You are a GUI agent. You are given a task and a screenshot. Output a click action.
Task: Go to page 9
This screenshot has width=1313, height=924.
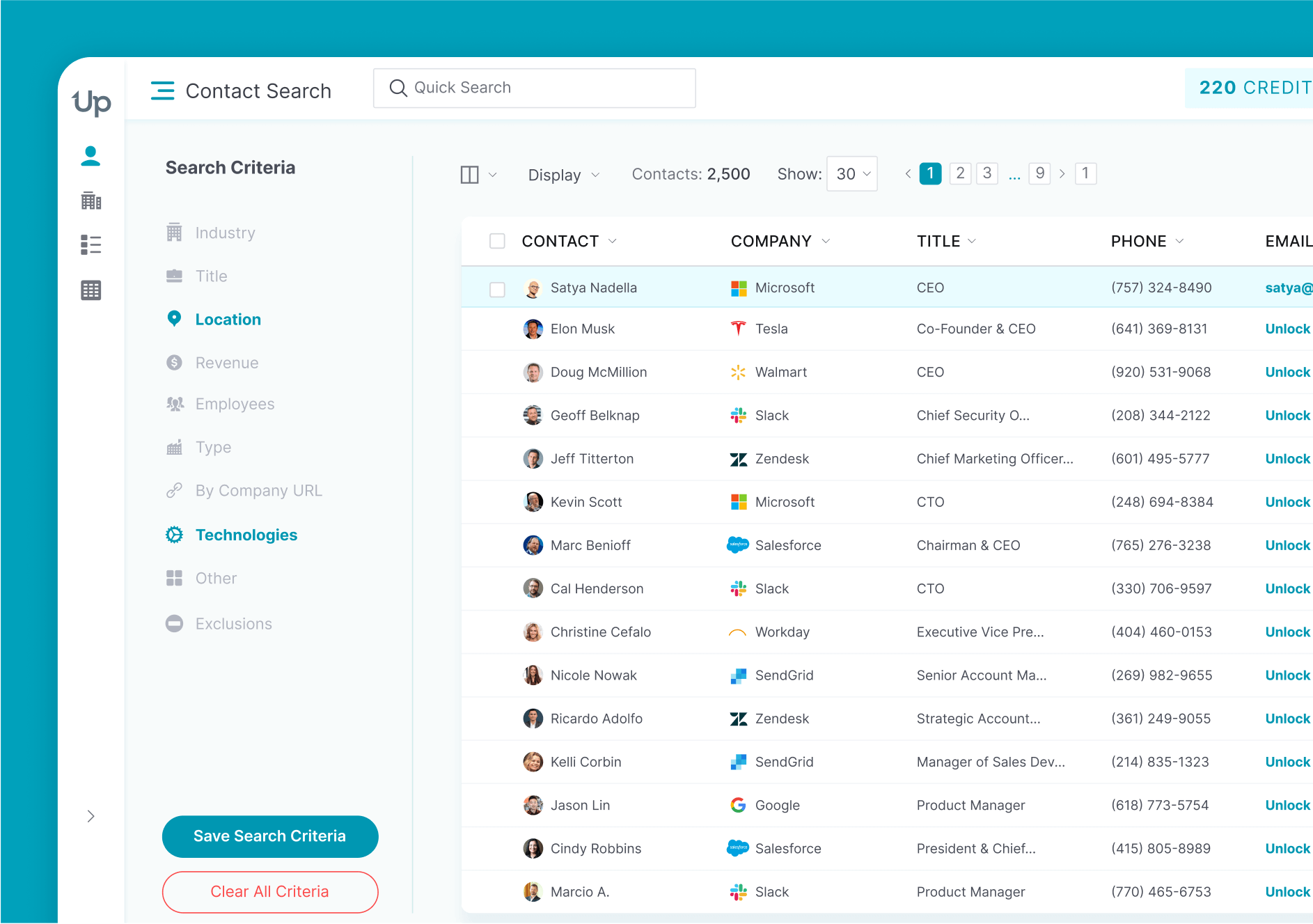tap(1039, 173)
